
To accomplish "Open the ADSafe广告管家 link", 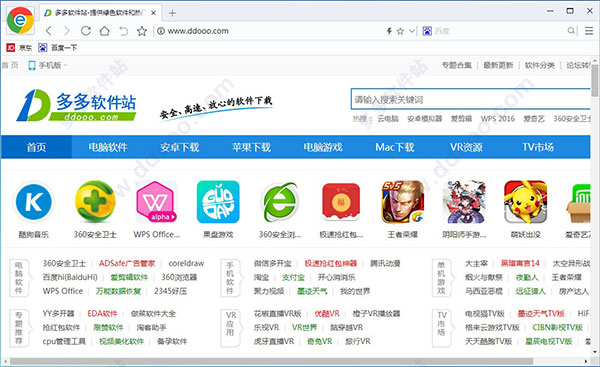I will [x=127, y=263].
